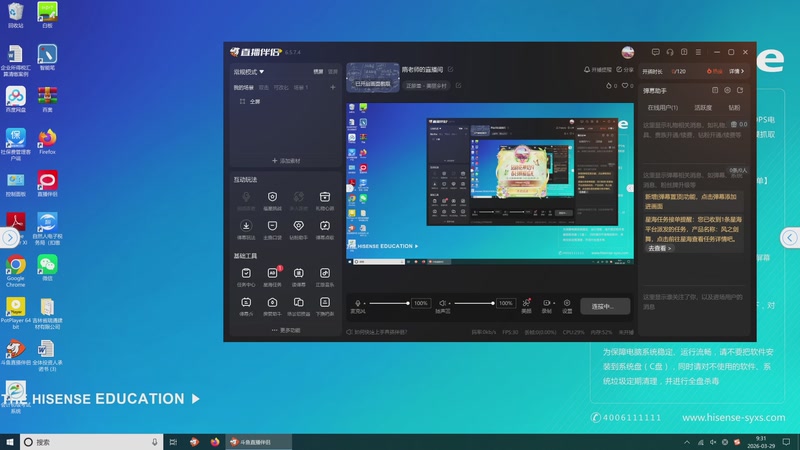Image resolution: width=800 pixels, height=450 pixels.
Task: Open the 弹幕秀 icon in basic tools
Action: click(246, 303)
